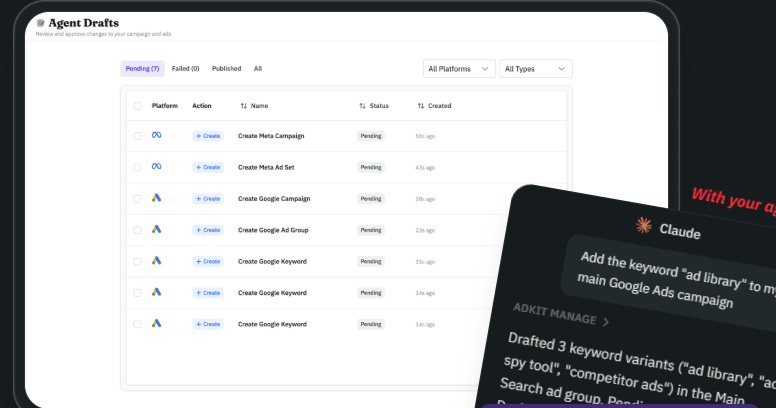The image size is (776, 408).
Task: Click the 'Agent Drafts' page title
Action: pyautogui.click(x=84, y=23)
